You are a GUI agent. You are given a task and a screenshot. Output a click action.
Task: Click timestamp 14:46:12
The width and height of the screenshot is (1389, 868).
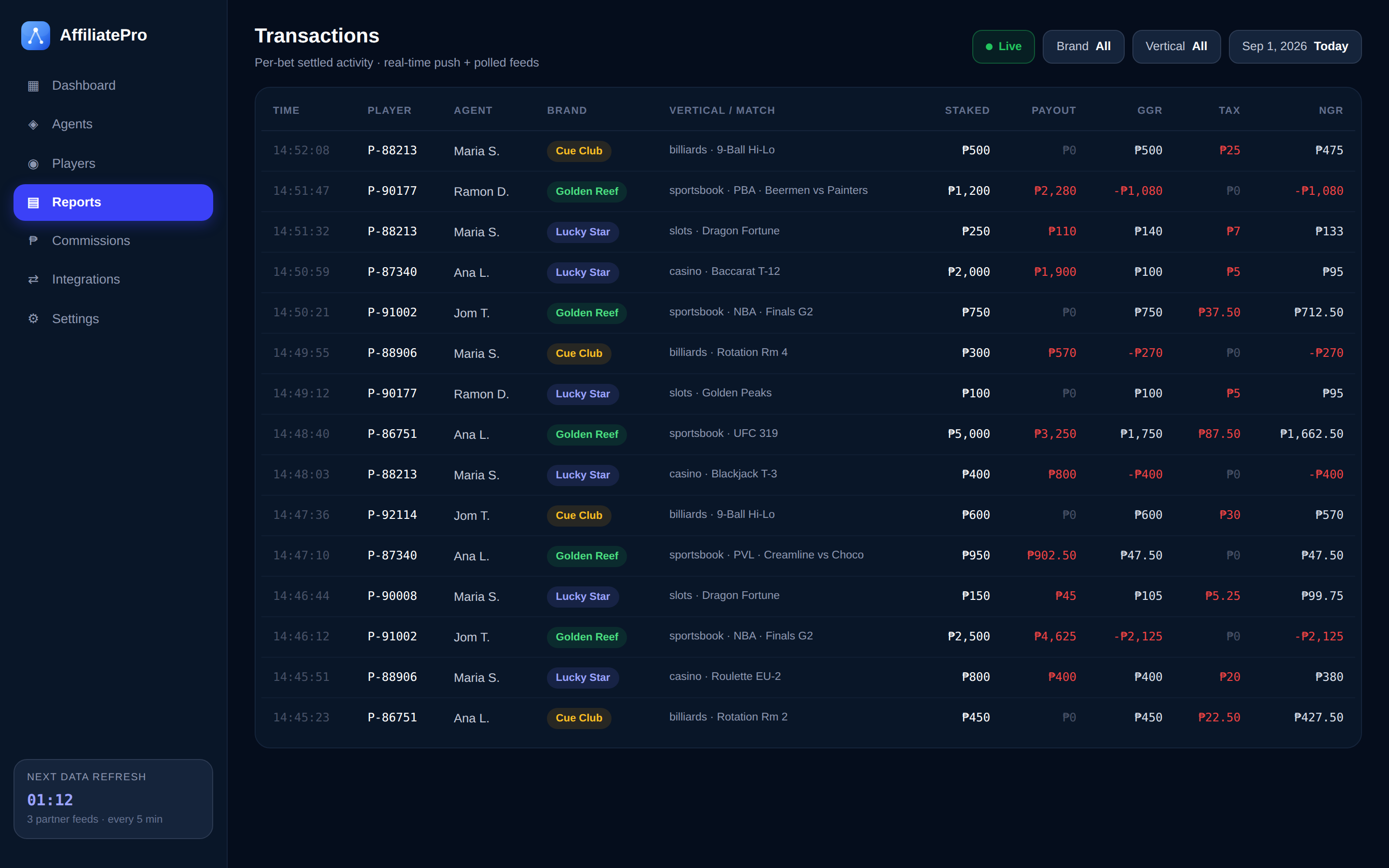pos(301,637)
